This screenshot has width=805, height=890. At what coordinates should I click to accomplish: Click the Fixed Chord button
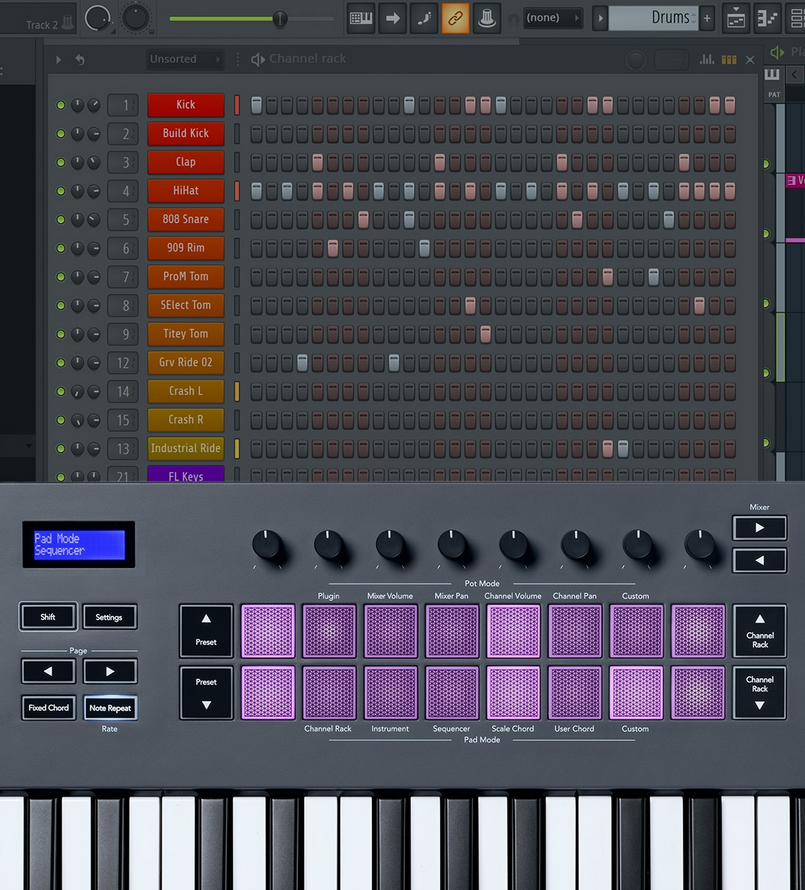(x=49, y=708)
